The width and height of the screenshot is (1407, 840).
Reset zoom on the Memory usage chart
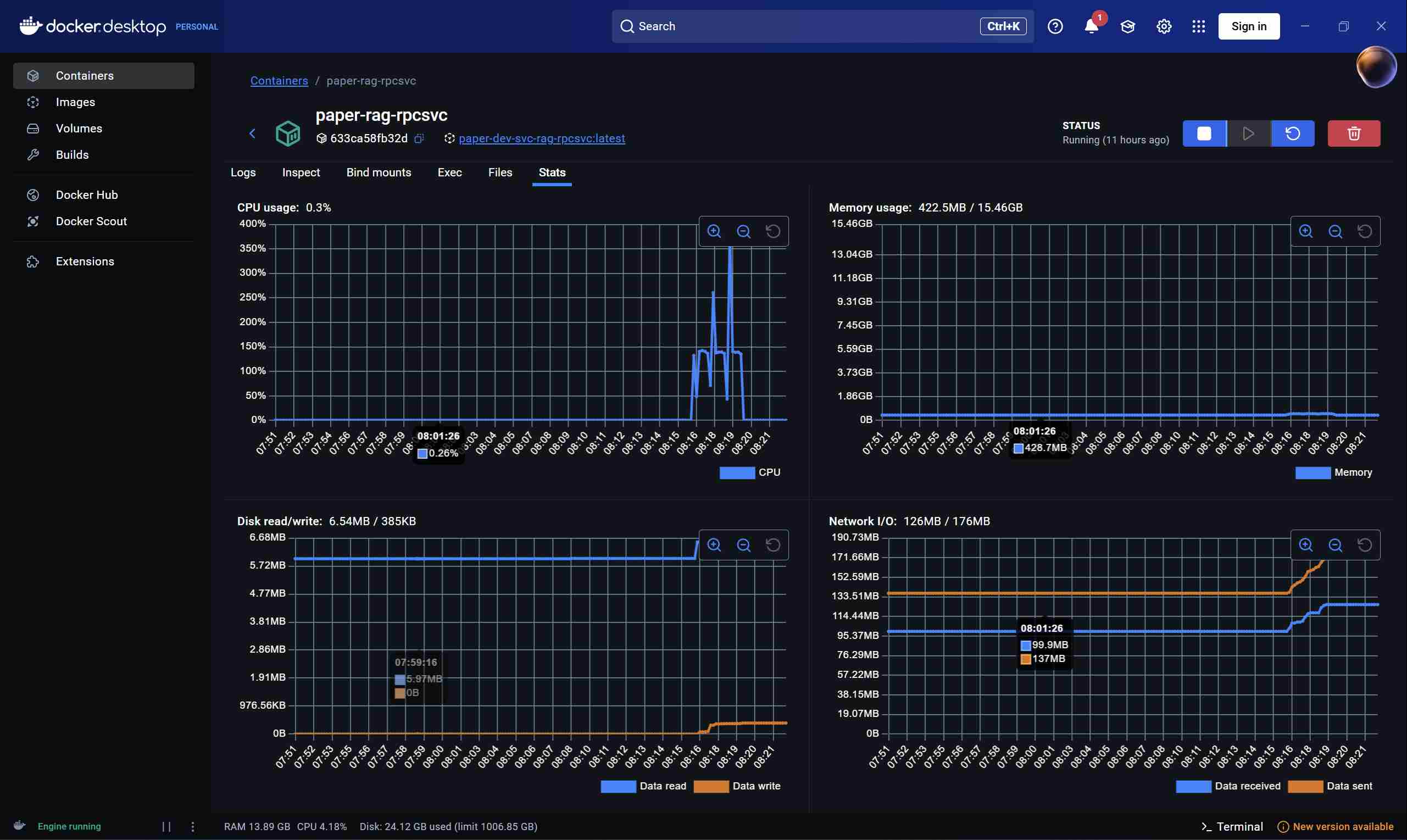1365,231
